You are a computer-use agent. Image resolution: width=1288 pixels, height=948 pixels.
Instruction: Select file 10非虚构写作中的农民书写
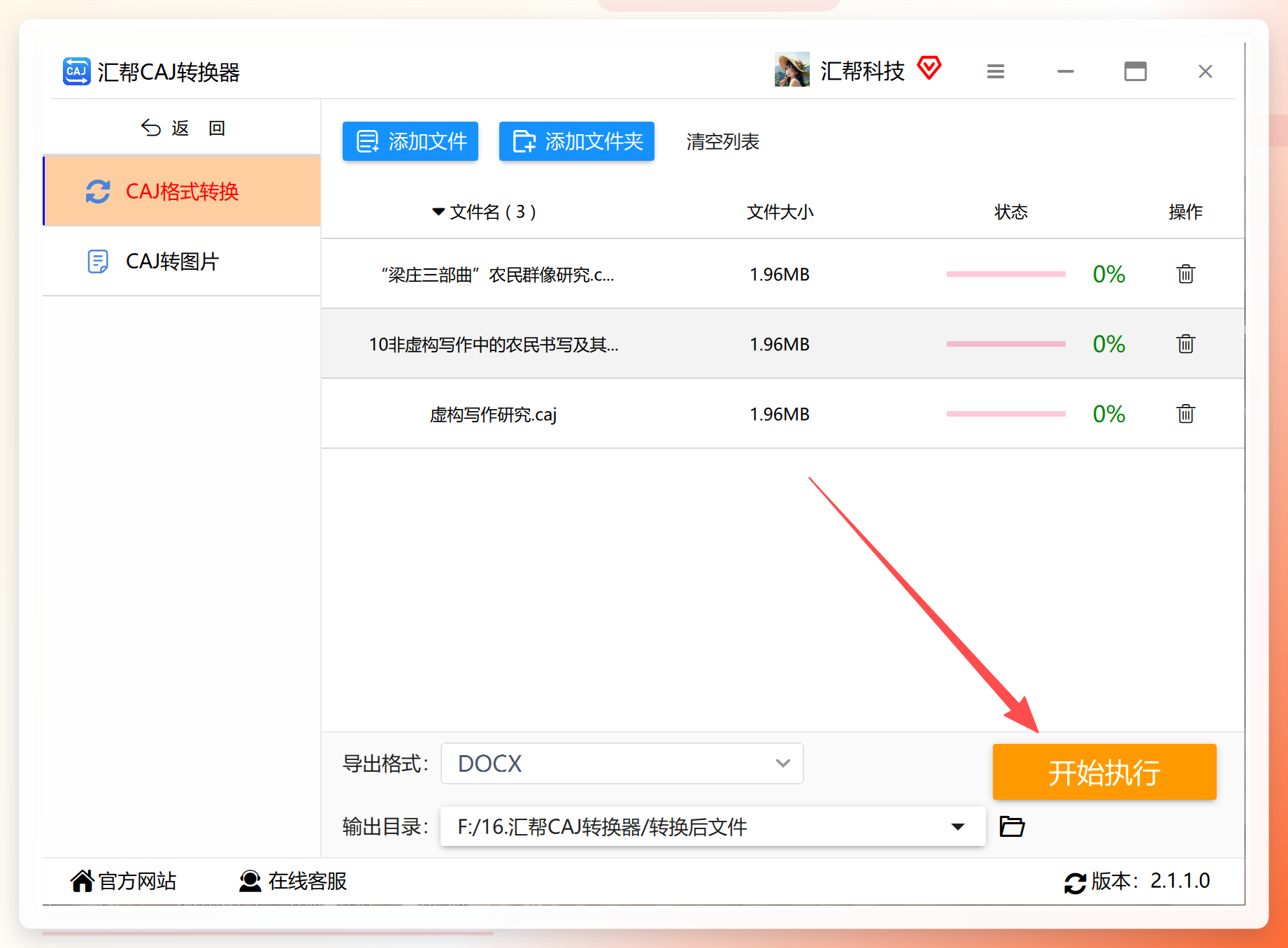click(x=494, y=345)
